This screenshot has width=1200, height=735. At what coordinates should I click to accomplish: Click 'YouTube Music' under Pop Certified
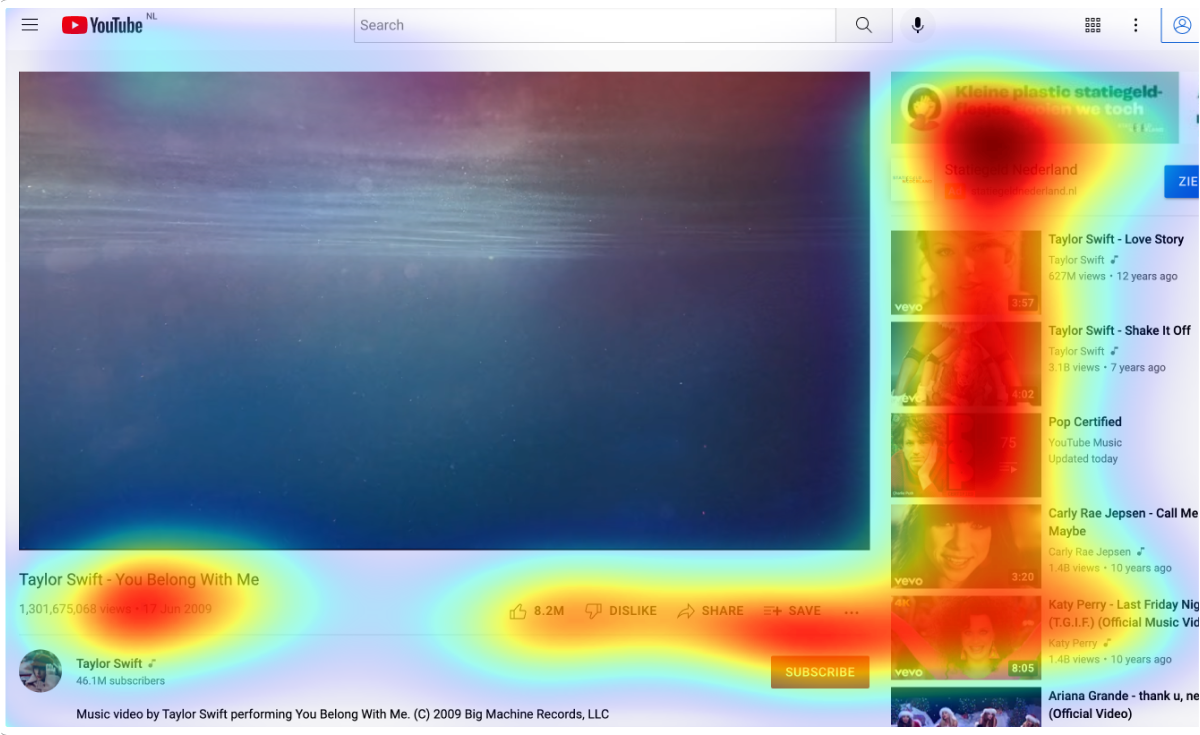click(x=1085, y=442)
